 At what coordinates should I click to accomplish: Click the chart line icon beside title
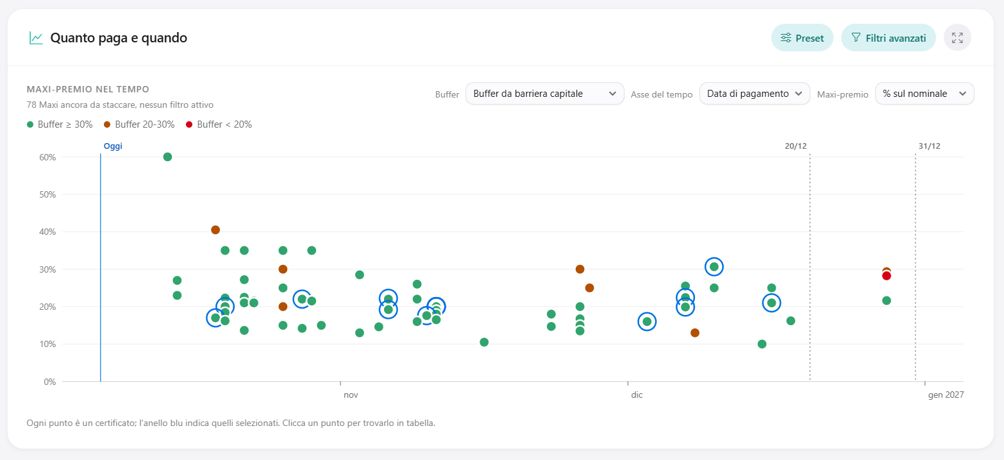36,38
